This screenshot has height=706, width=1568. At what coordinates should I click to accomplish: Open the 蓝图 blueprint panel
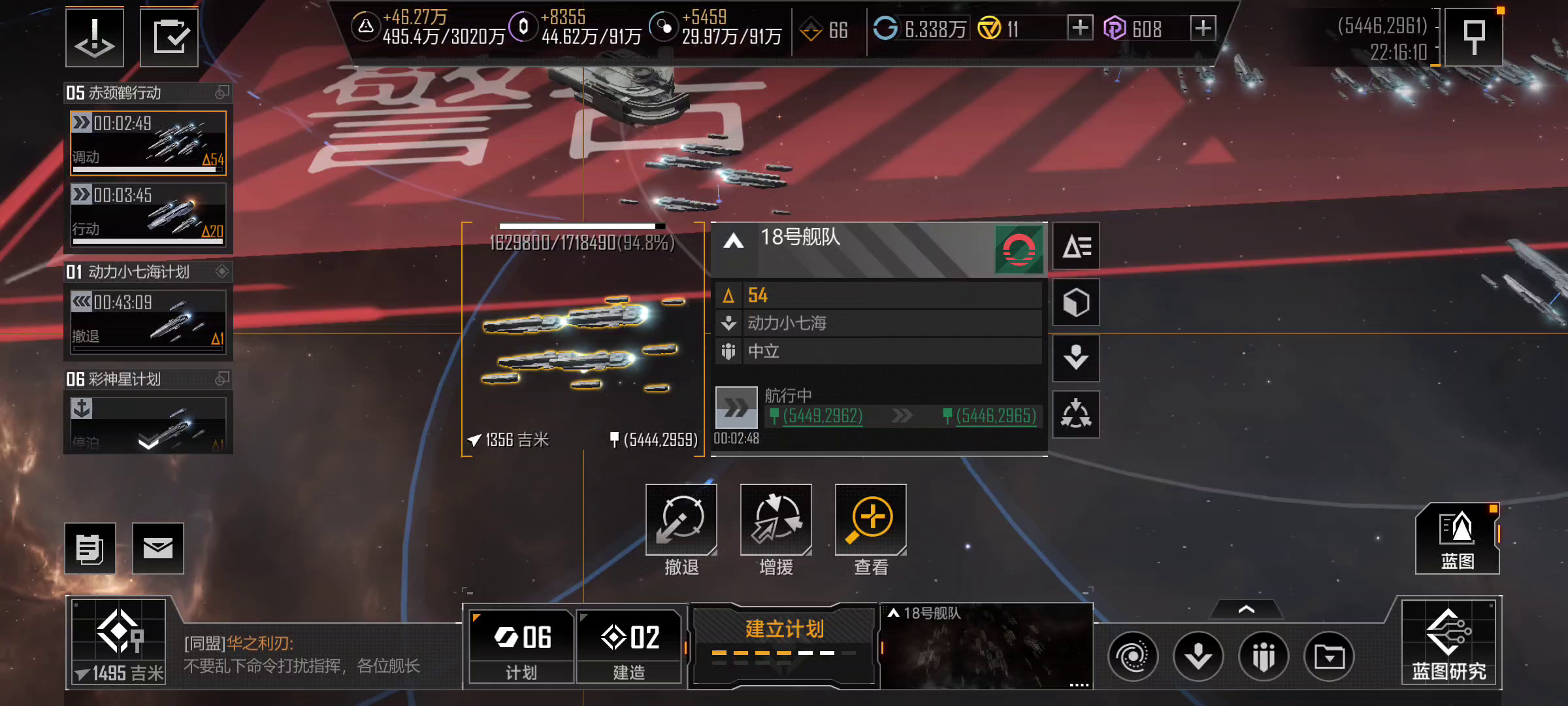[x=1458, y=539]
